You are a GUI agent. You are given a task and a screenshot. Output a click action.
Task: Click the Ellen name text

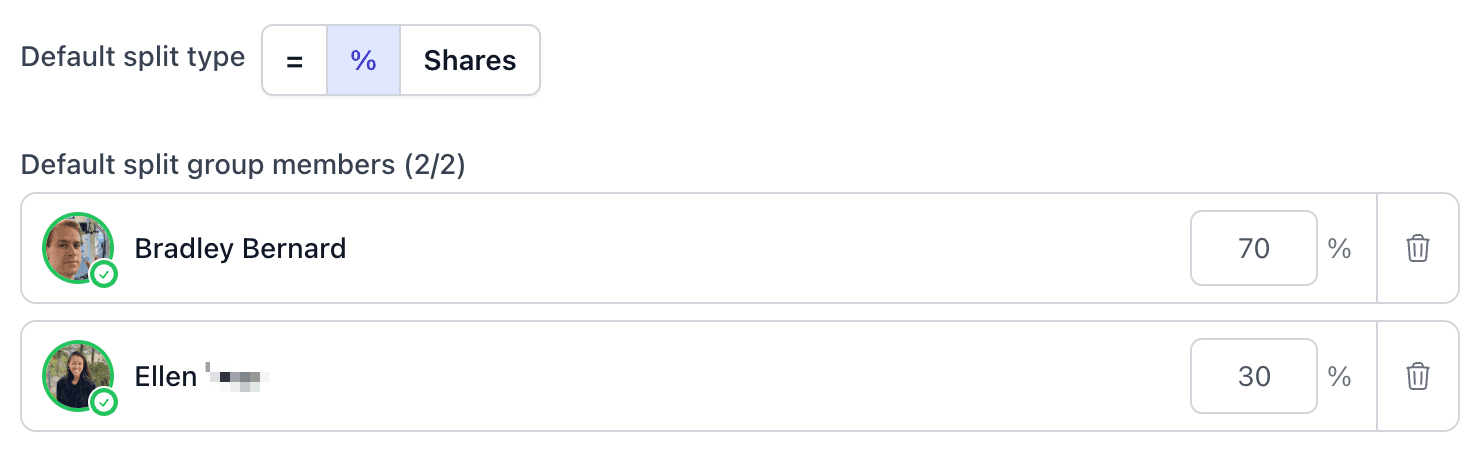(x=166, y=376)
